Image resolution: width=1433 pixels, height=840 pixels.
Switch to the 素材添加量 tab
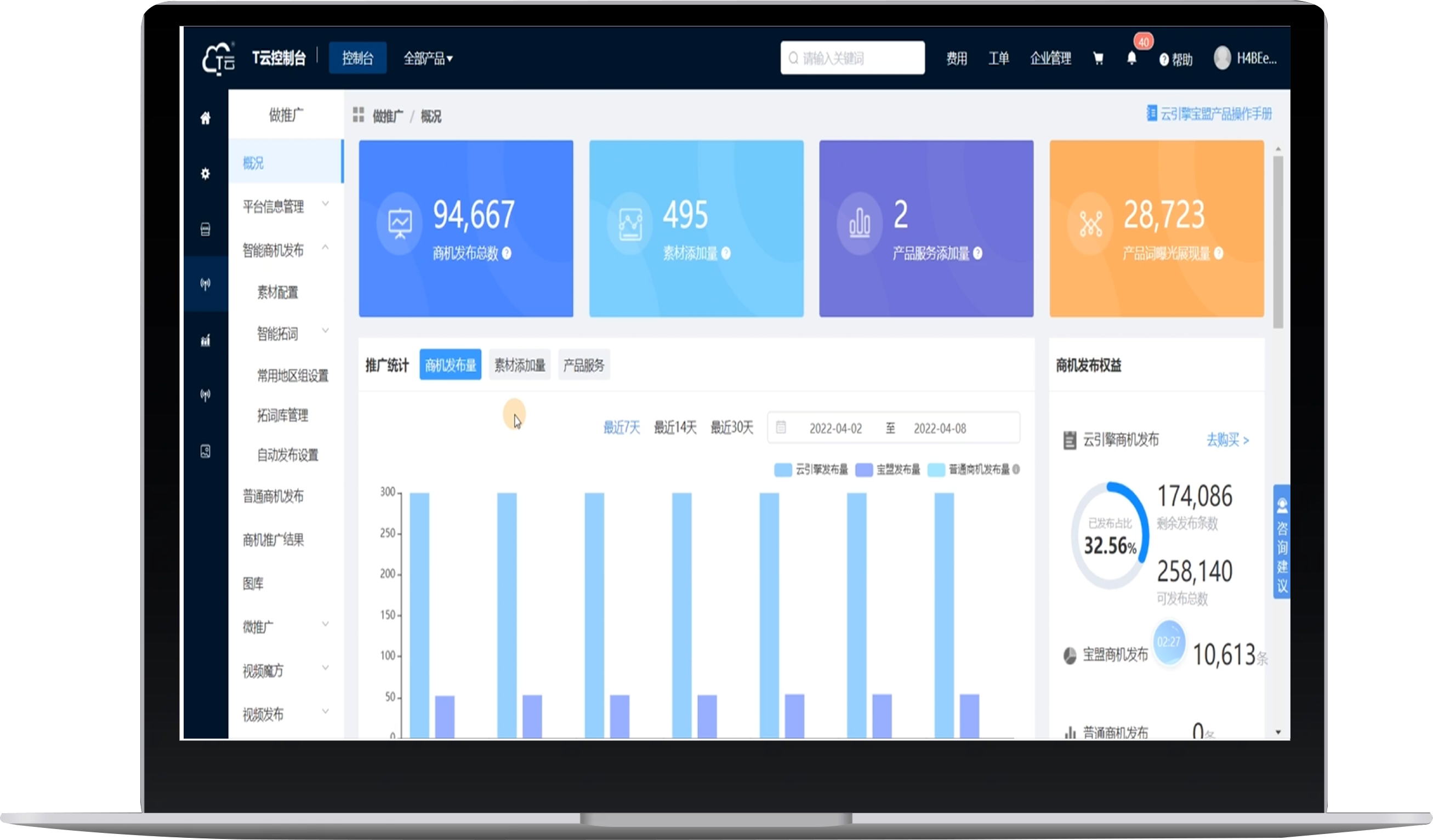point(520,365)
